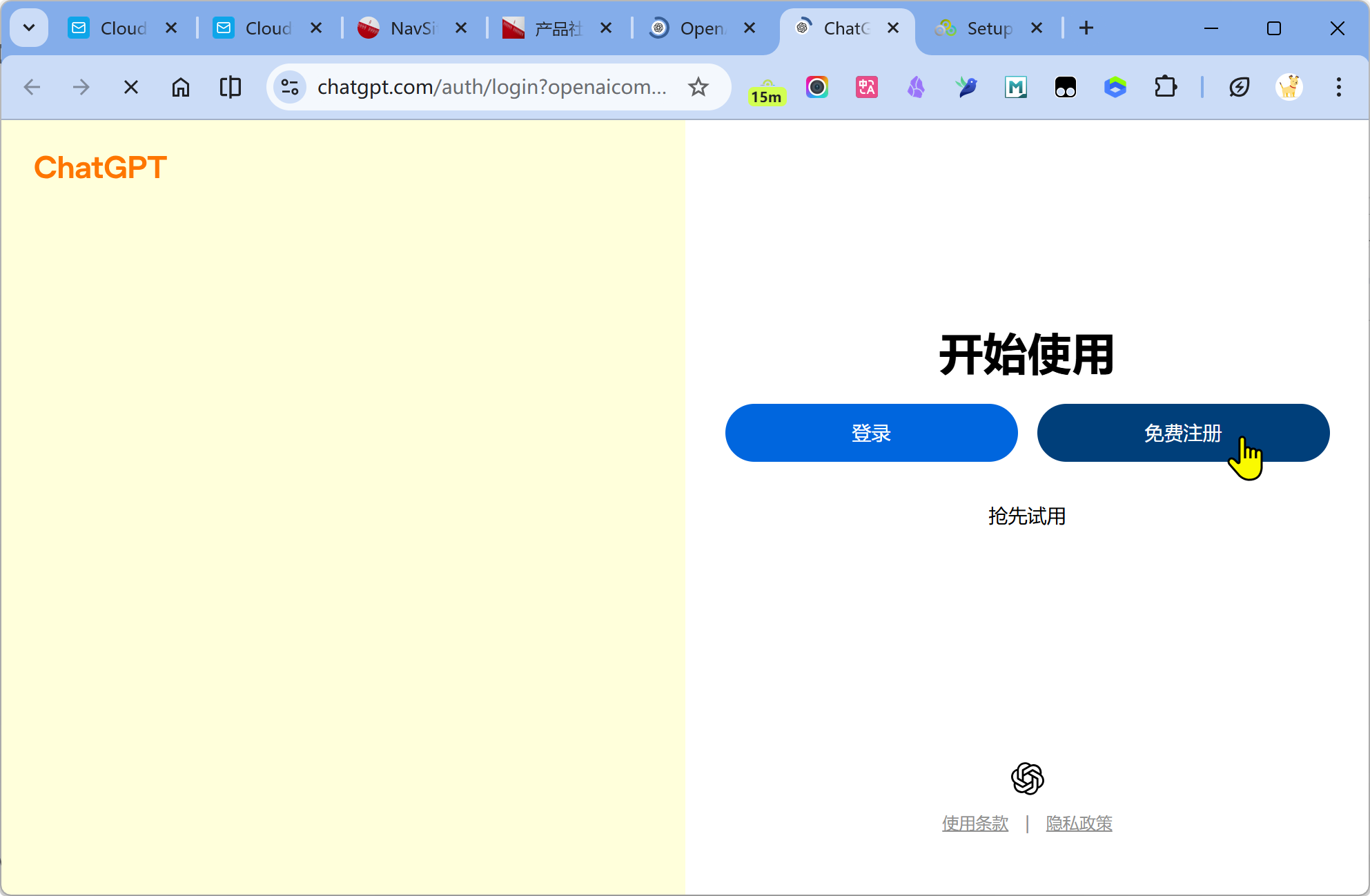Open Chrome's three-dot menu
Viewport: 1370px width, 896px height.
click(x=1338, y=87)
